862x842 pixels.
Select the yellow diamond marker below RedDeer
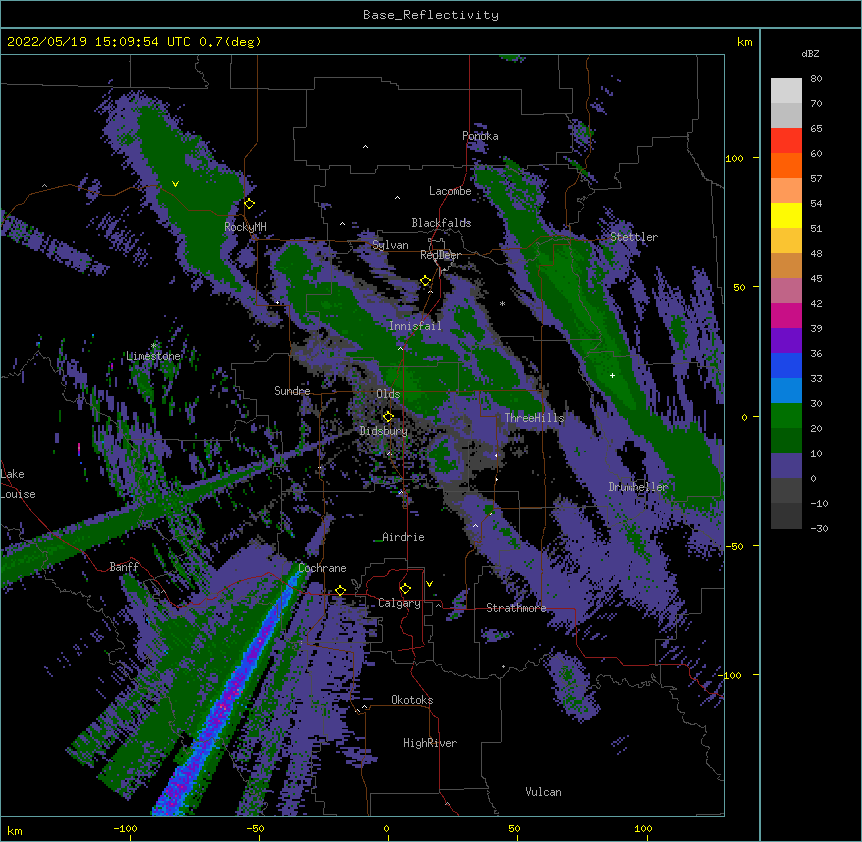tap(426, 281)
